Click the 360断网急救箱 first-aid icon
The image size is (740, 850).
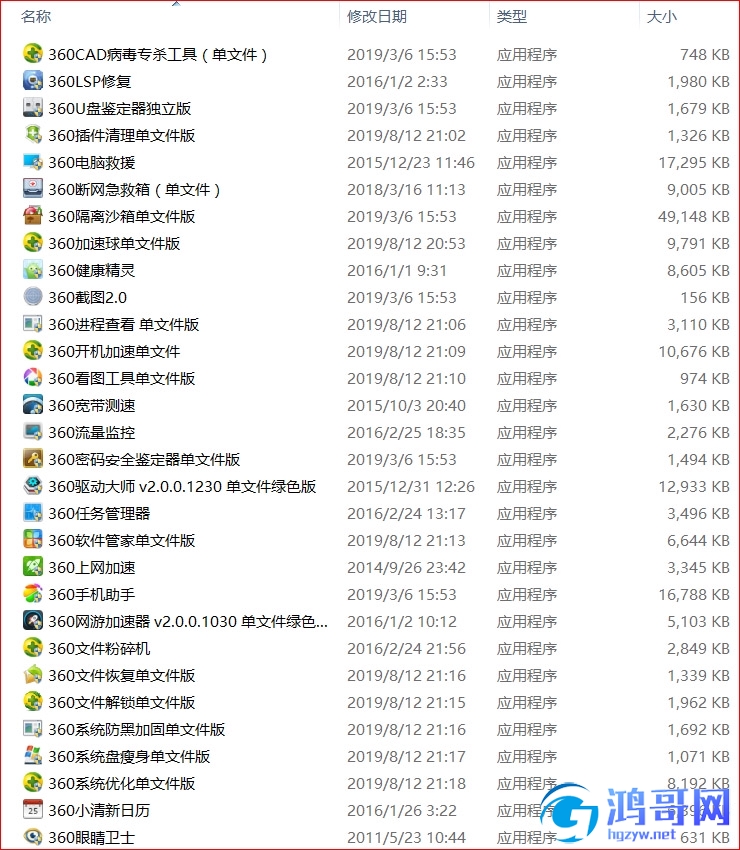click(33, 189)
